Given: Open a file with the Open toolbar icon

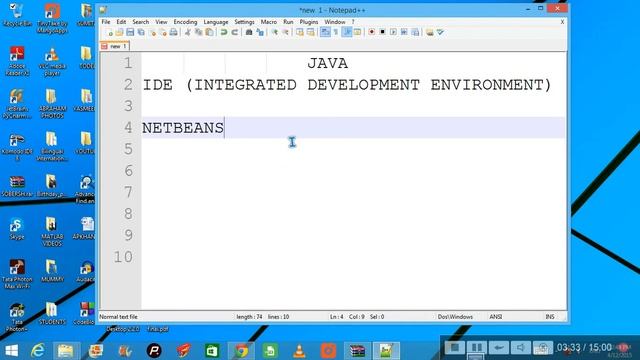Looking at the screenshot, I should [x=119, y=32].
